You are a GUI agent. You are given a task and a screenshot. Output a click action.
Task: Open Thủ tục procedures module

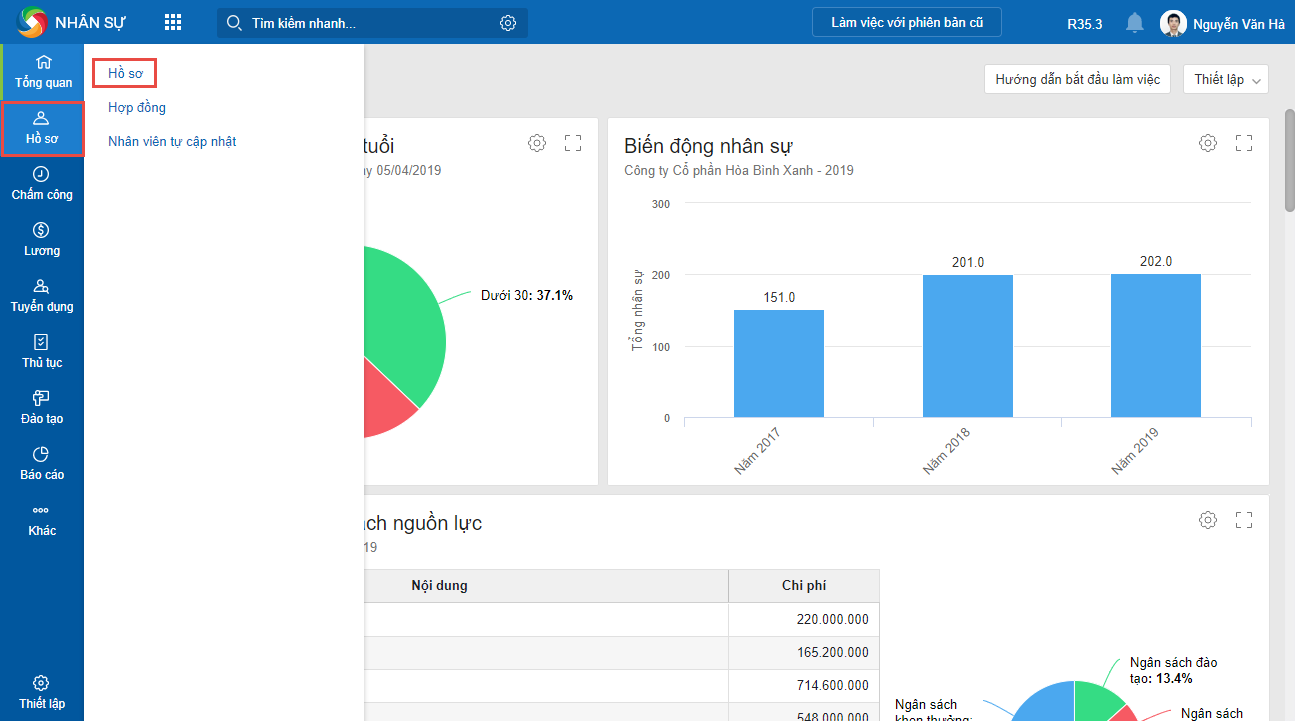[42, 352]
